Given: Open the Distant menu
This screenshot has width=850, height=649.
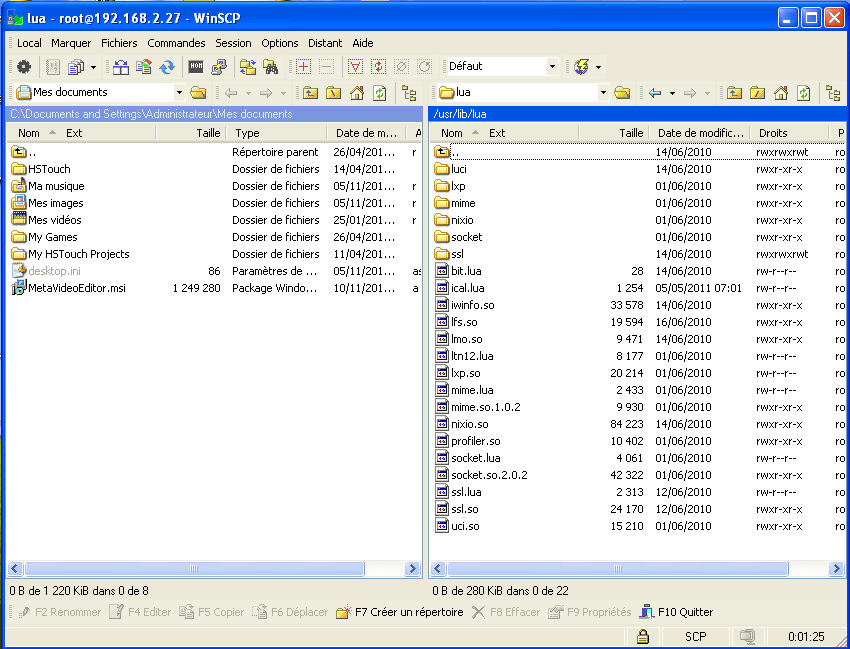Looking at the screenshot, I should (x=325, y=43).
